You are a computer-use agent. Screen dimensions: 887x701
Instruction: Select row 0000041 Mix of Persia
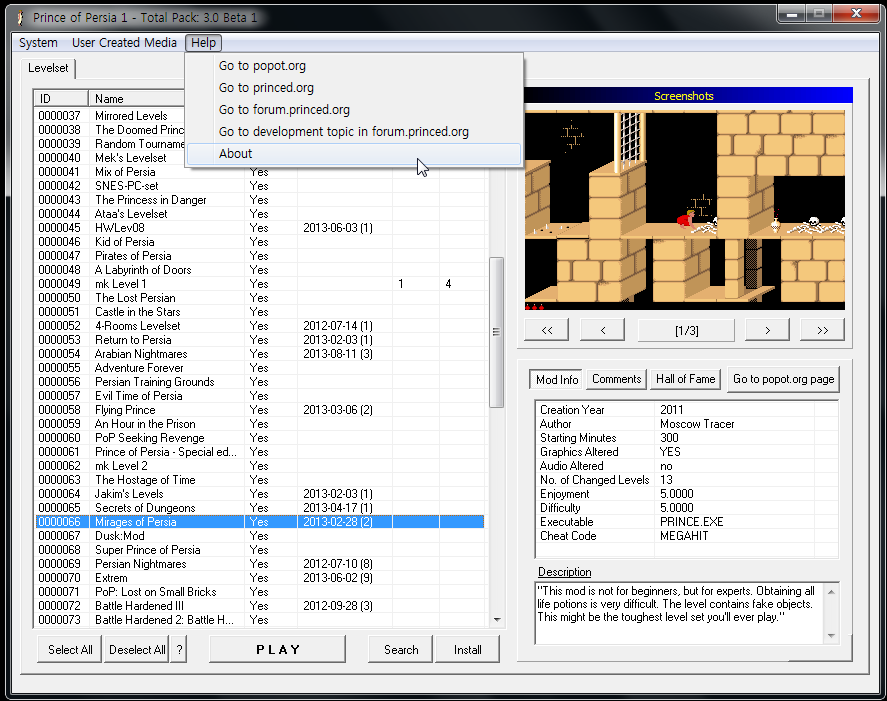pyautogui.click(x=260, y=171)
